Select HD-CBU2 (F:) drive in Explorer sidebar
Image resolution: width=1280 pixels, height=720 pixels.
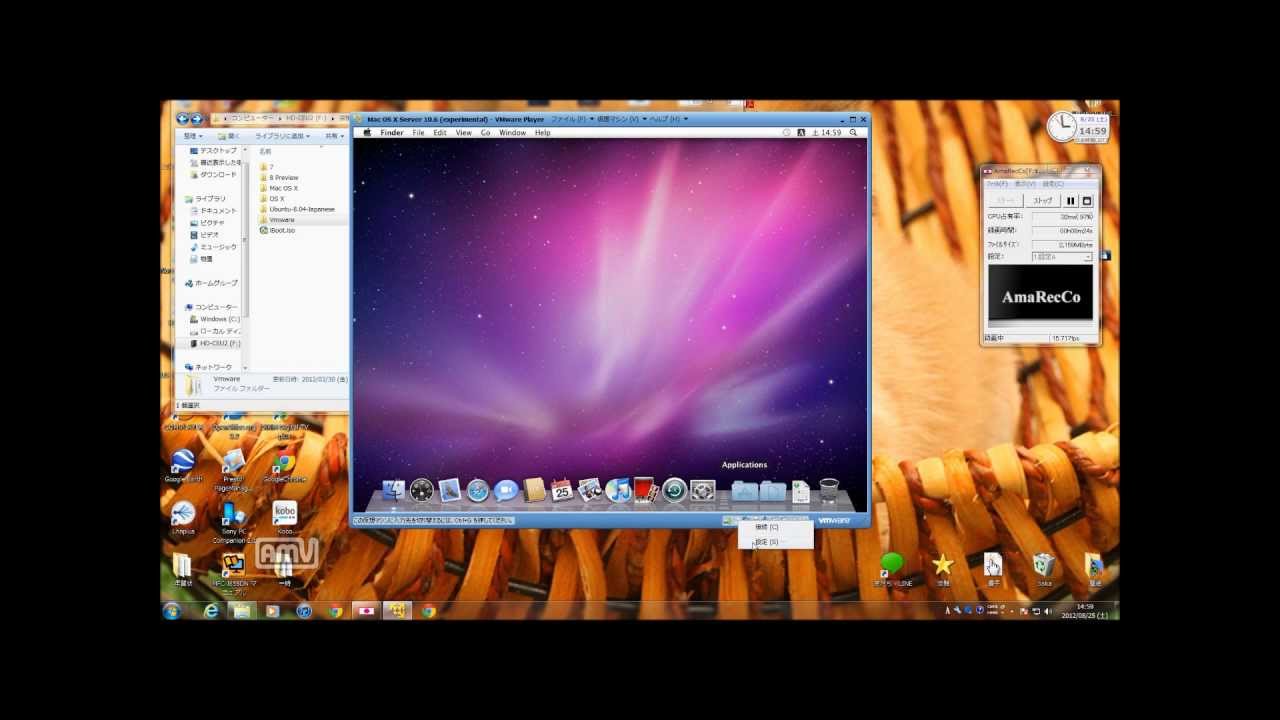tap(215, 343)
